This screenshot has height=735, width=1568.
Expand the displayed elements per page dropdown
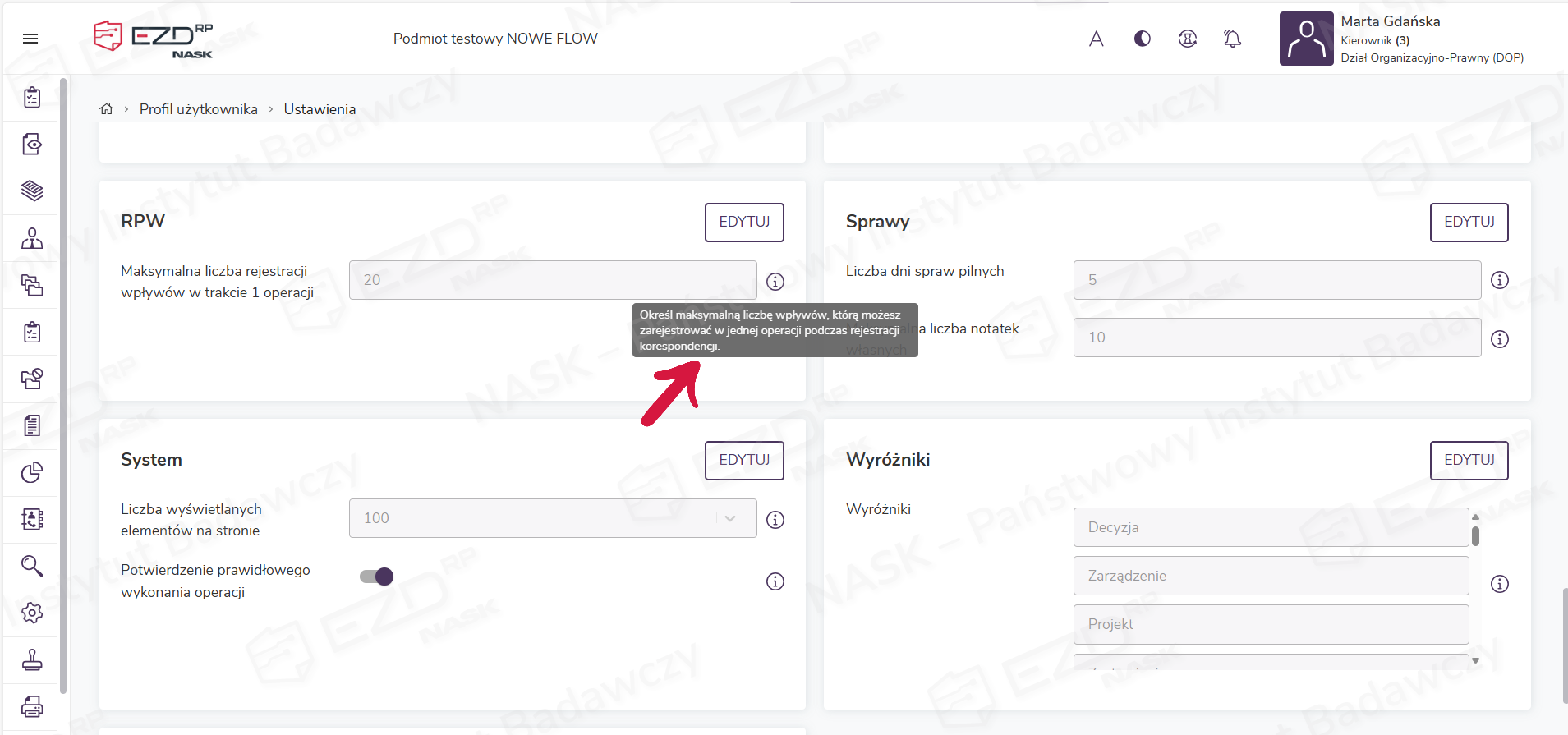pos(729,518)
